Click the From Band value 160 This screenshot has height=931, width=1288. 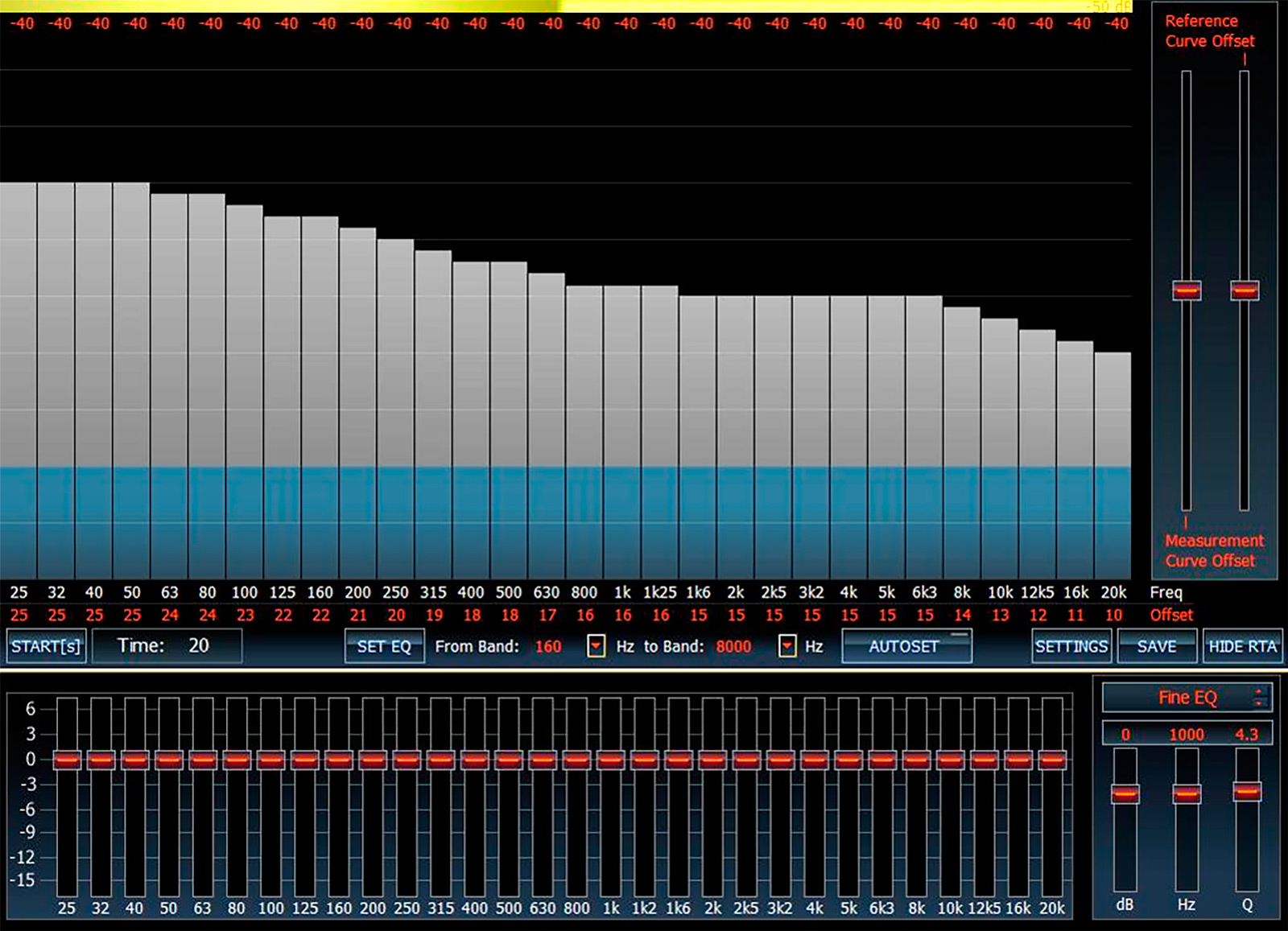pos(548,646)
